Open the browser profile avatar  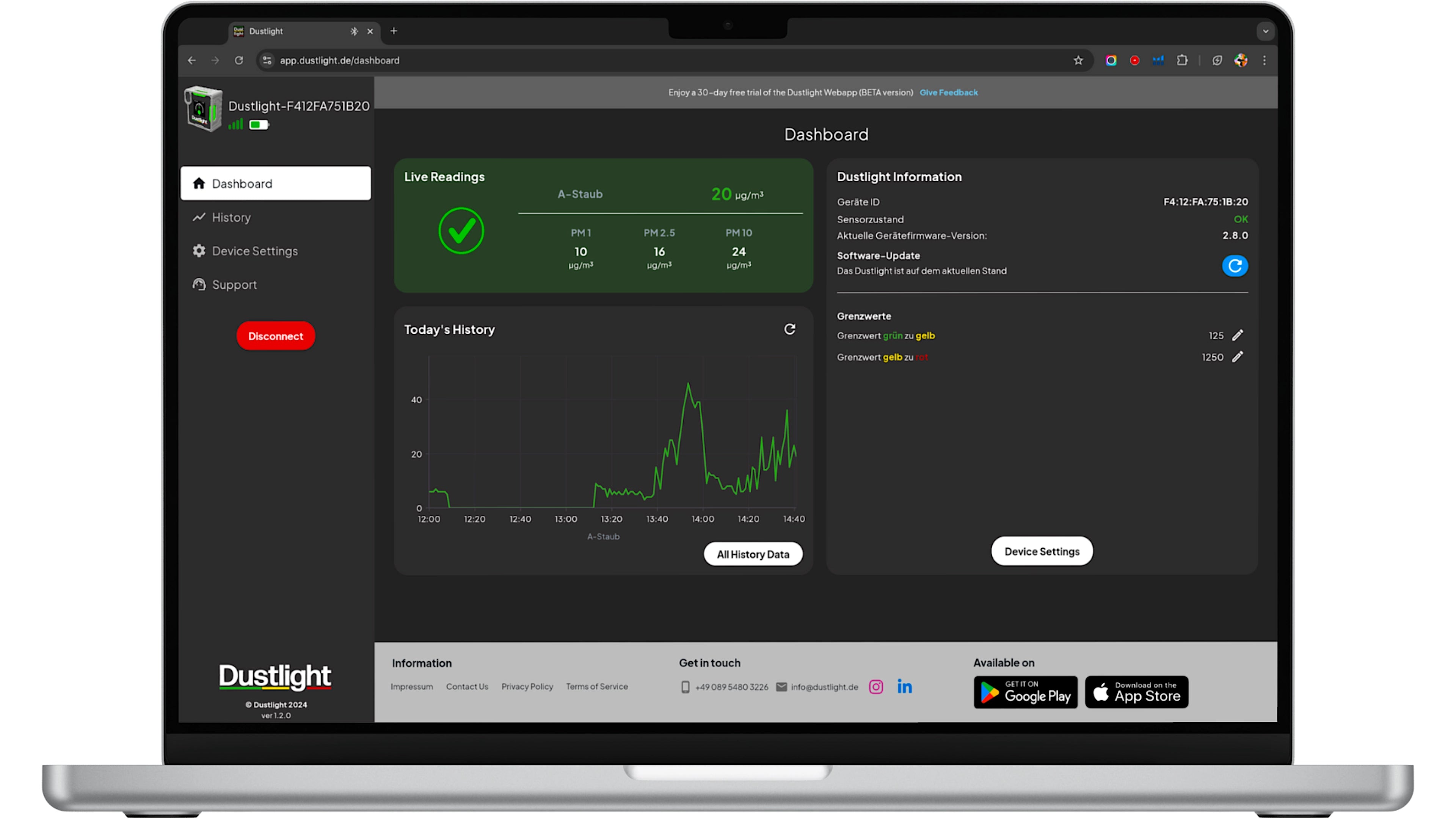coord(1241,60)
